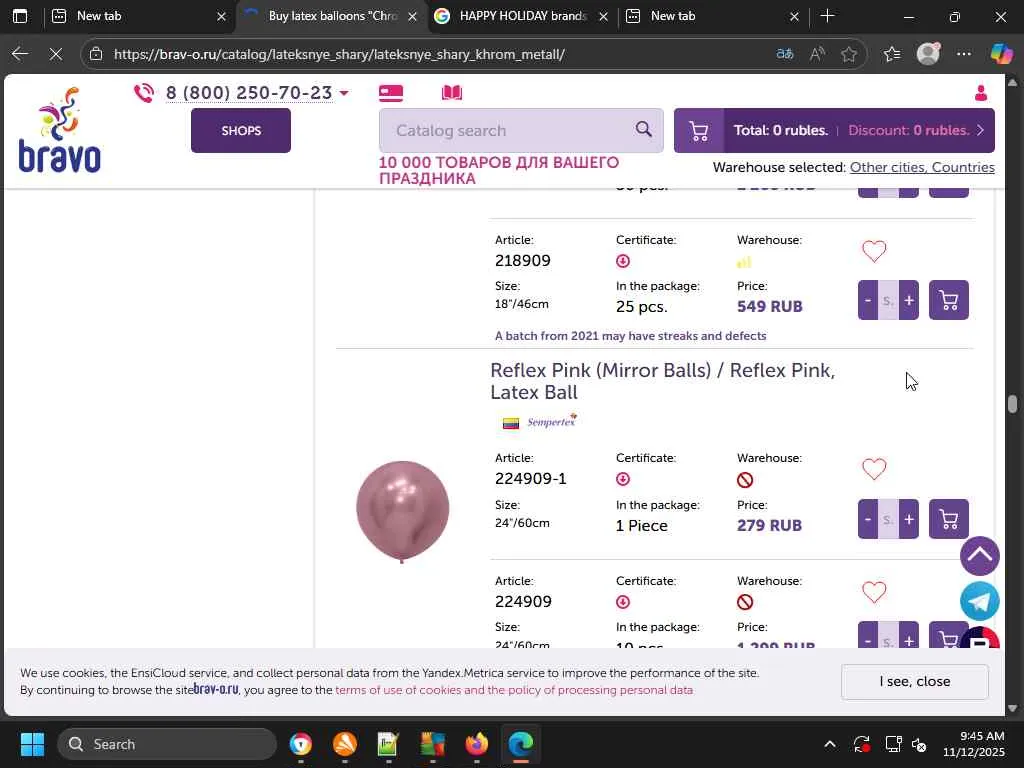Add article 218909 to cart

pos(948,300)
